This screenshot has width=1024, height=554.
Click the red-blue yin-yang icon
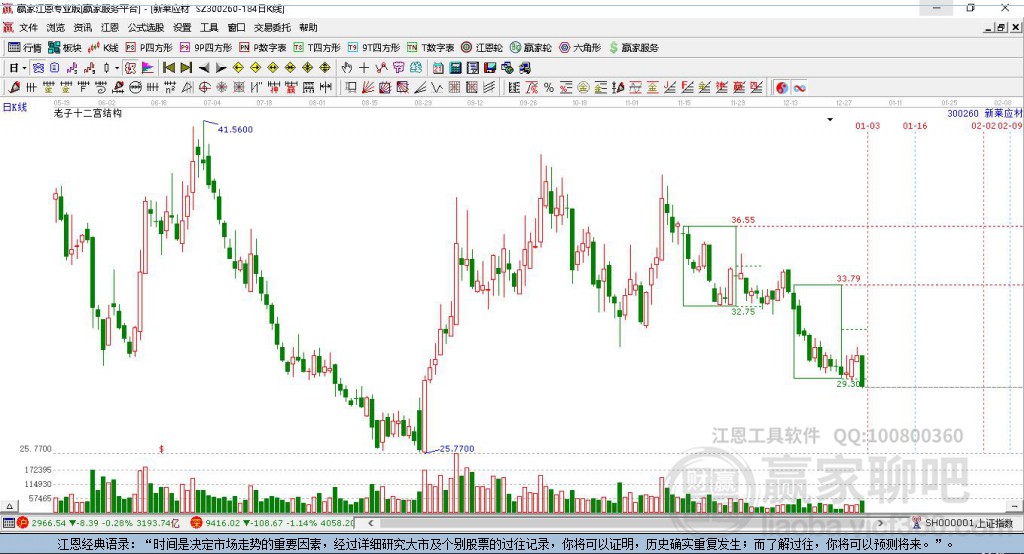point(782,88)
